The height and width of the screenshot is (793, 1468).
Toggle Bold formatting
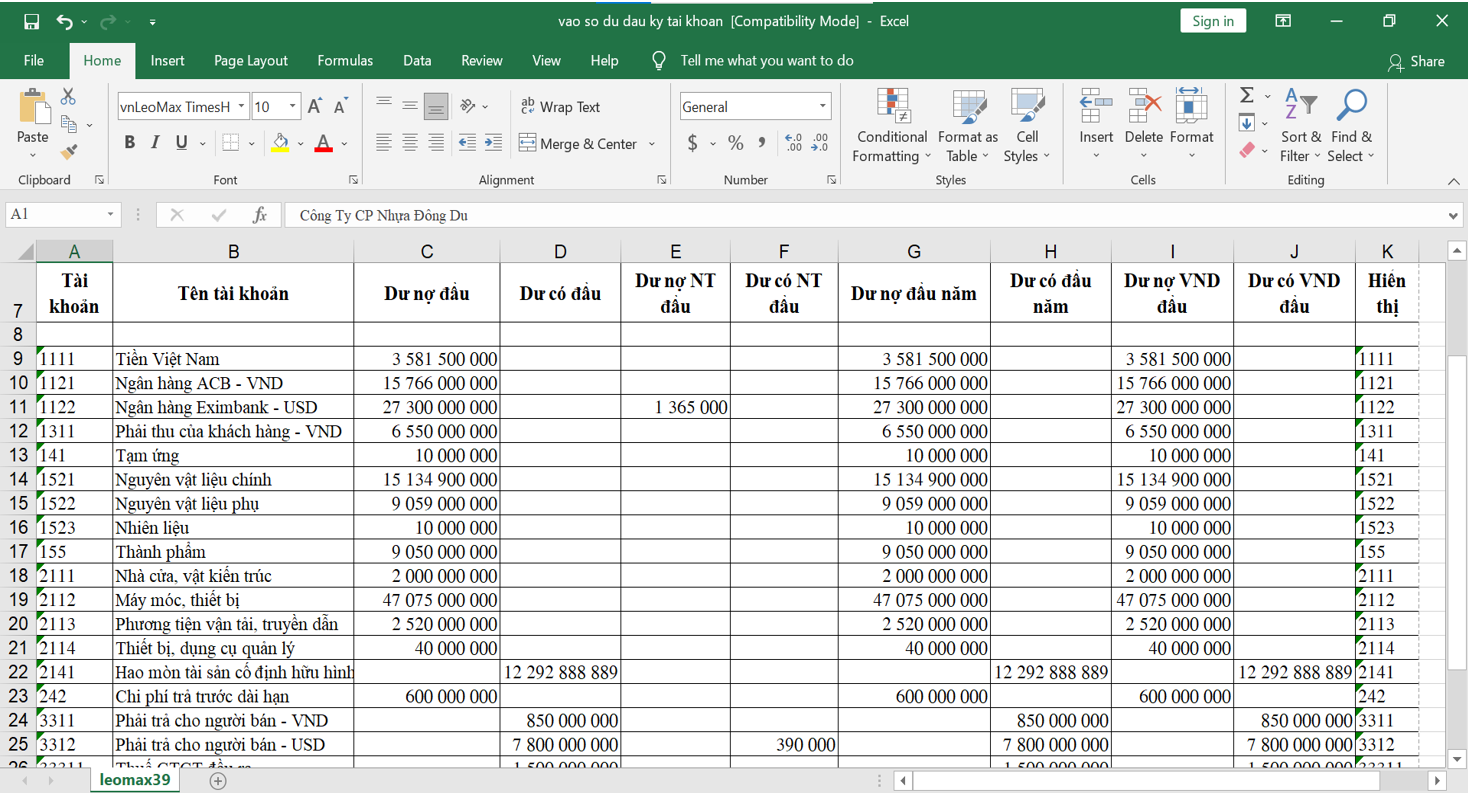pyautogui.click(x=129, y=143)
